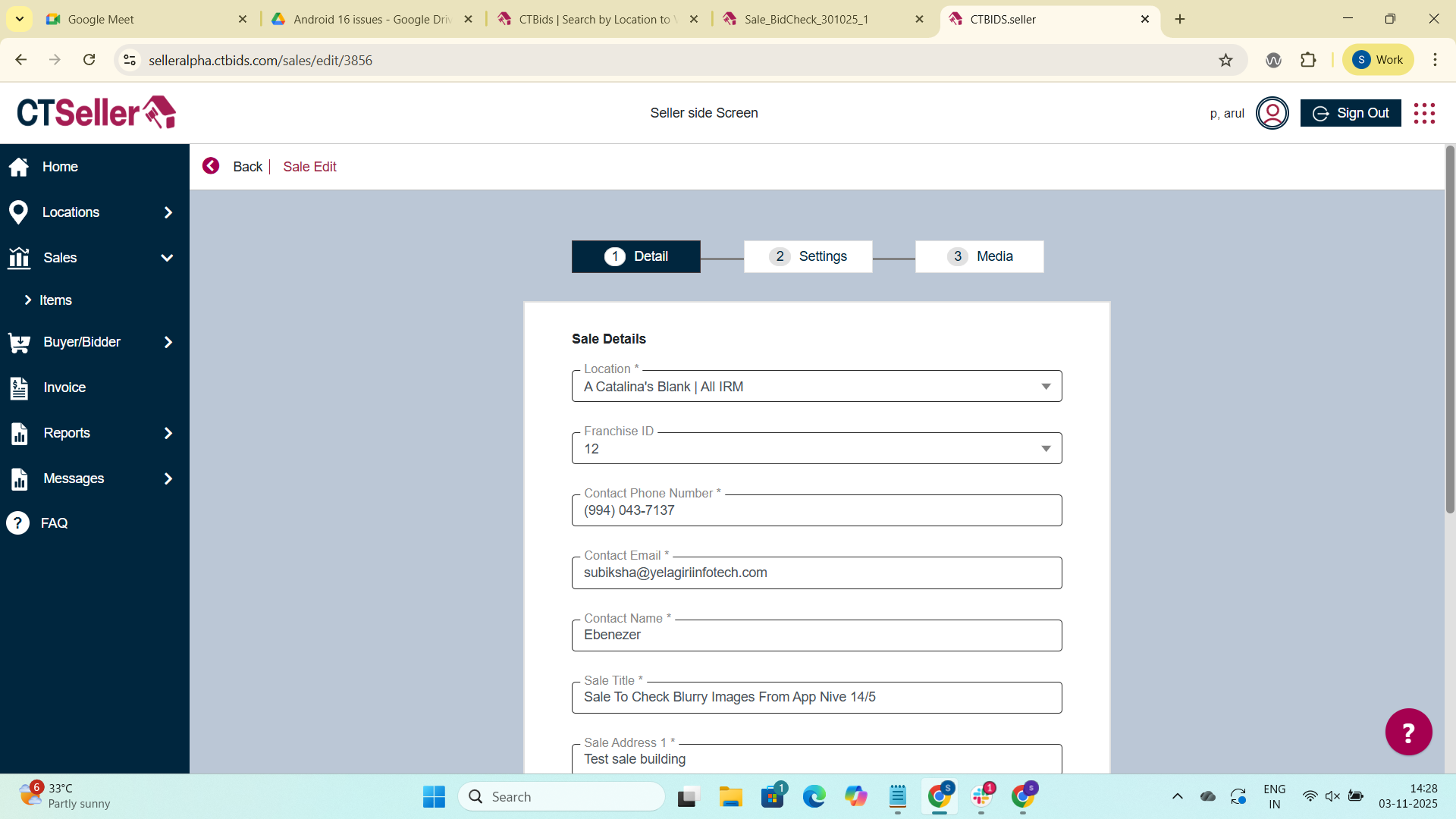Bookmark page with the star icon
Screen dimensions: 1456x819
pos(1225,60)
